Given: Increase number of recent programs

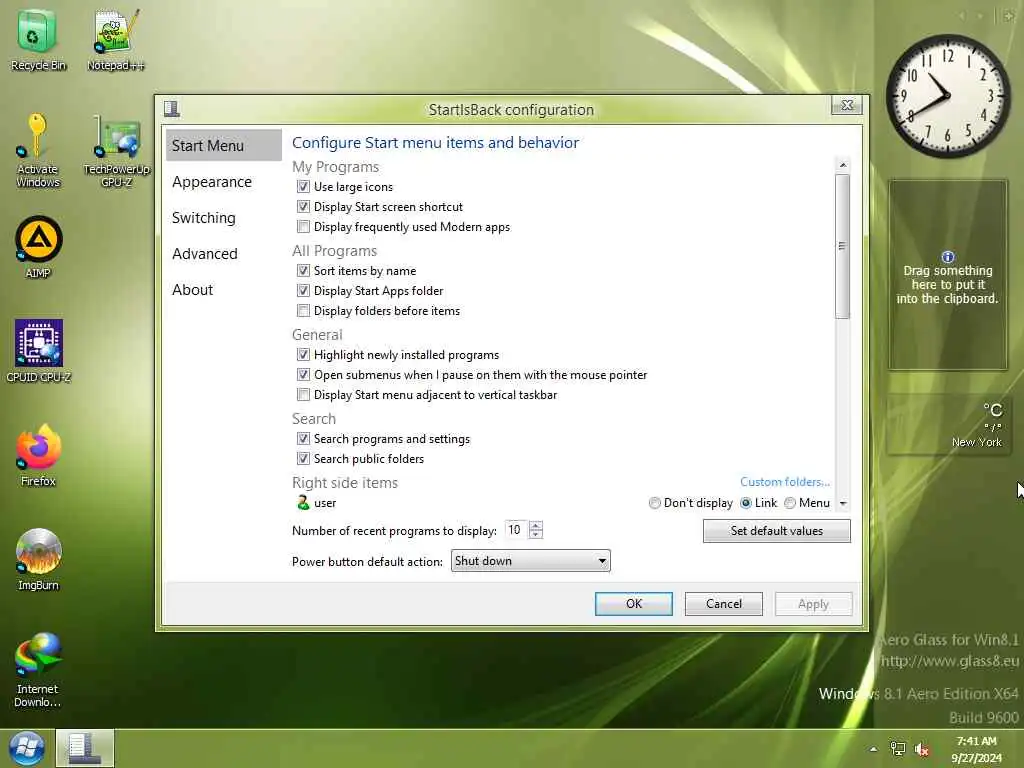Looking at the screenshot, I should (x=536, y=524).
